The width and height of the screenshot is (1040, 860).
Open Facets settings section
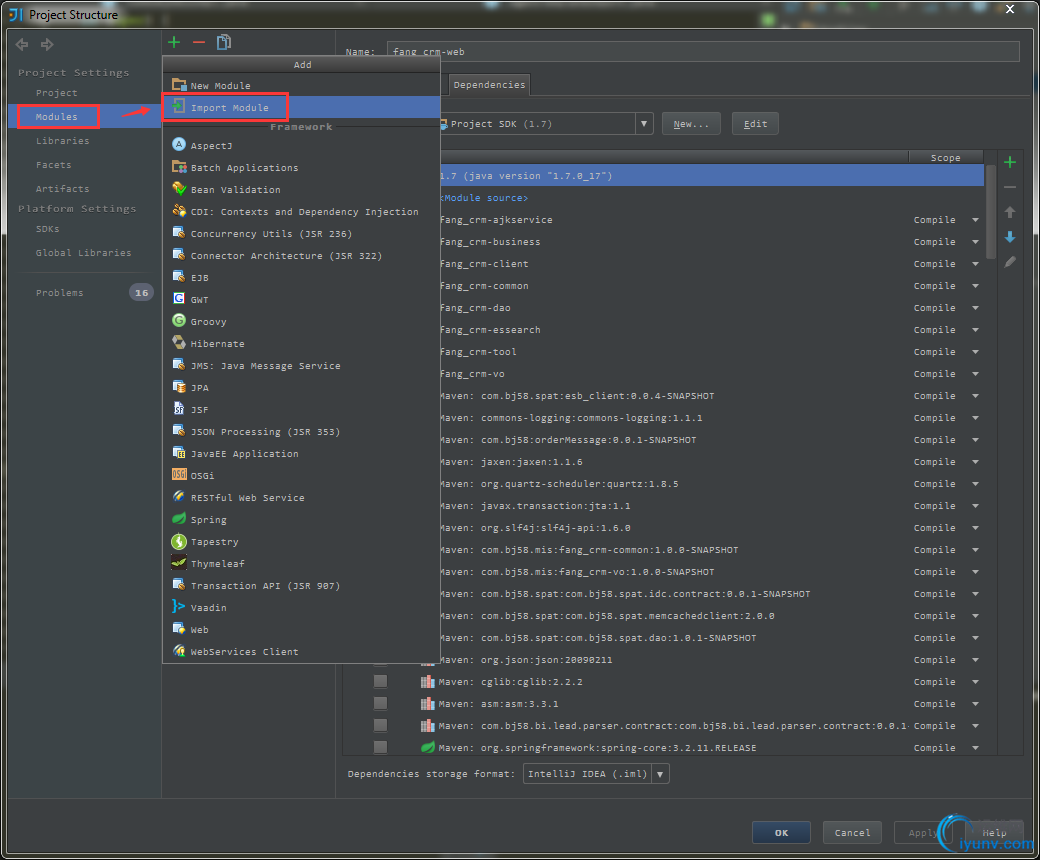[54, 164]
